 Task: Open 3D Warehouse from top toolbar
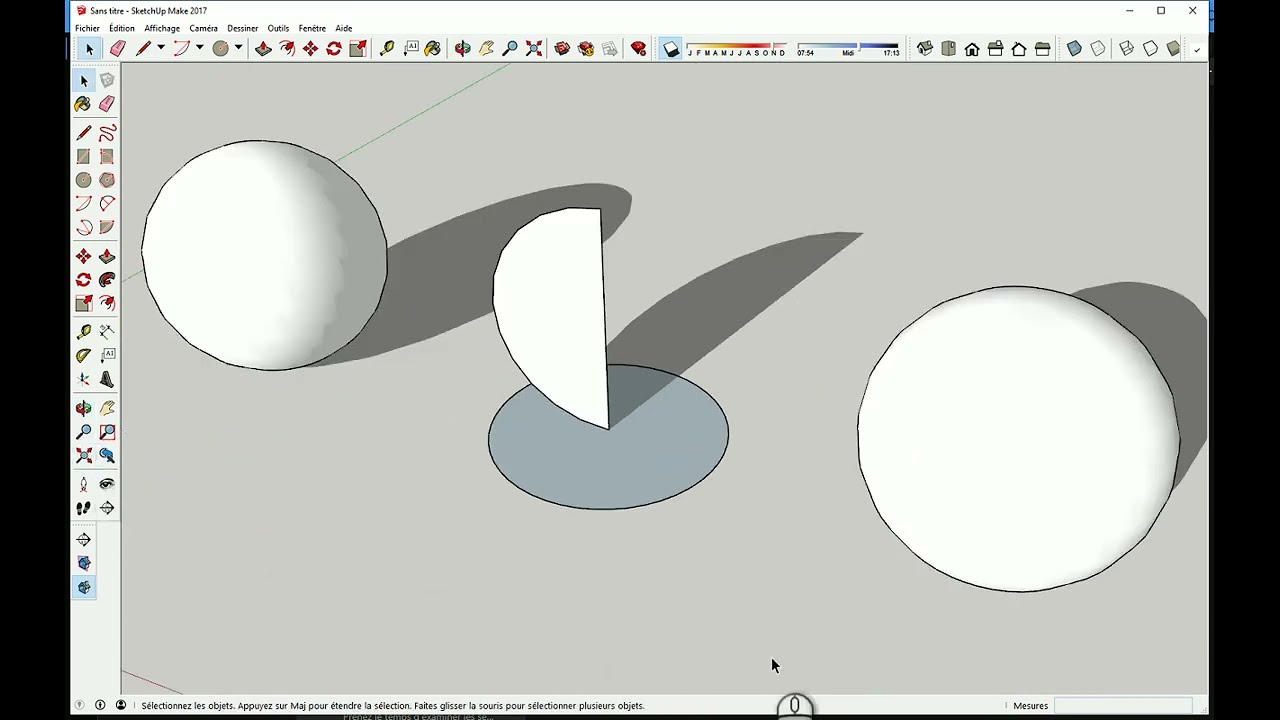[562, 49]
